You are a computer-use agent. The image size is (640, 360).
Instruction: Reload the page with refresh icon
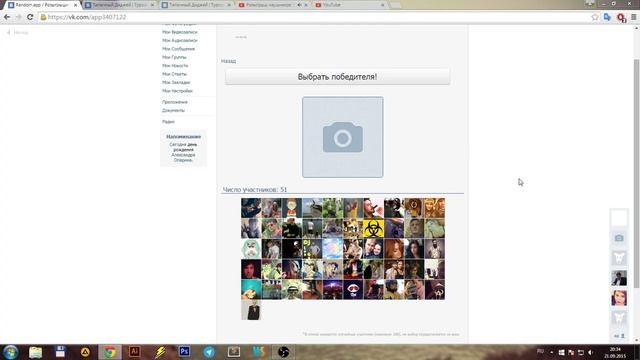point(30,17)
